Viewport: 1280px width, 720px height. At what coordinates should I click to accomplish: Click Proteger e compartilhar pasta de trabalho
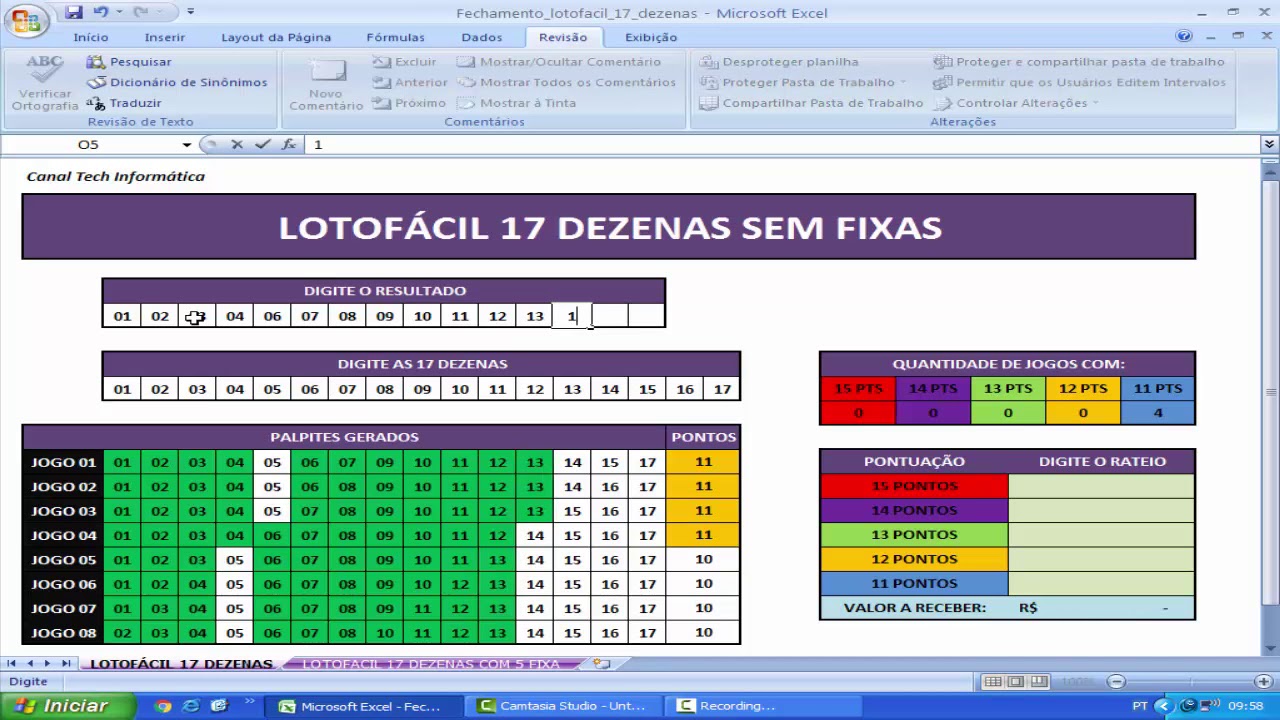tap(1079, 61)
